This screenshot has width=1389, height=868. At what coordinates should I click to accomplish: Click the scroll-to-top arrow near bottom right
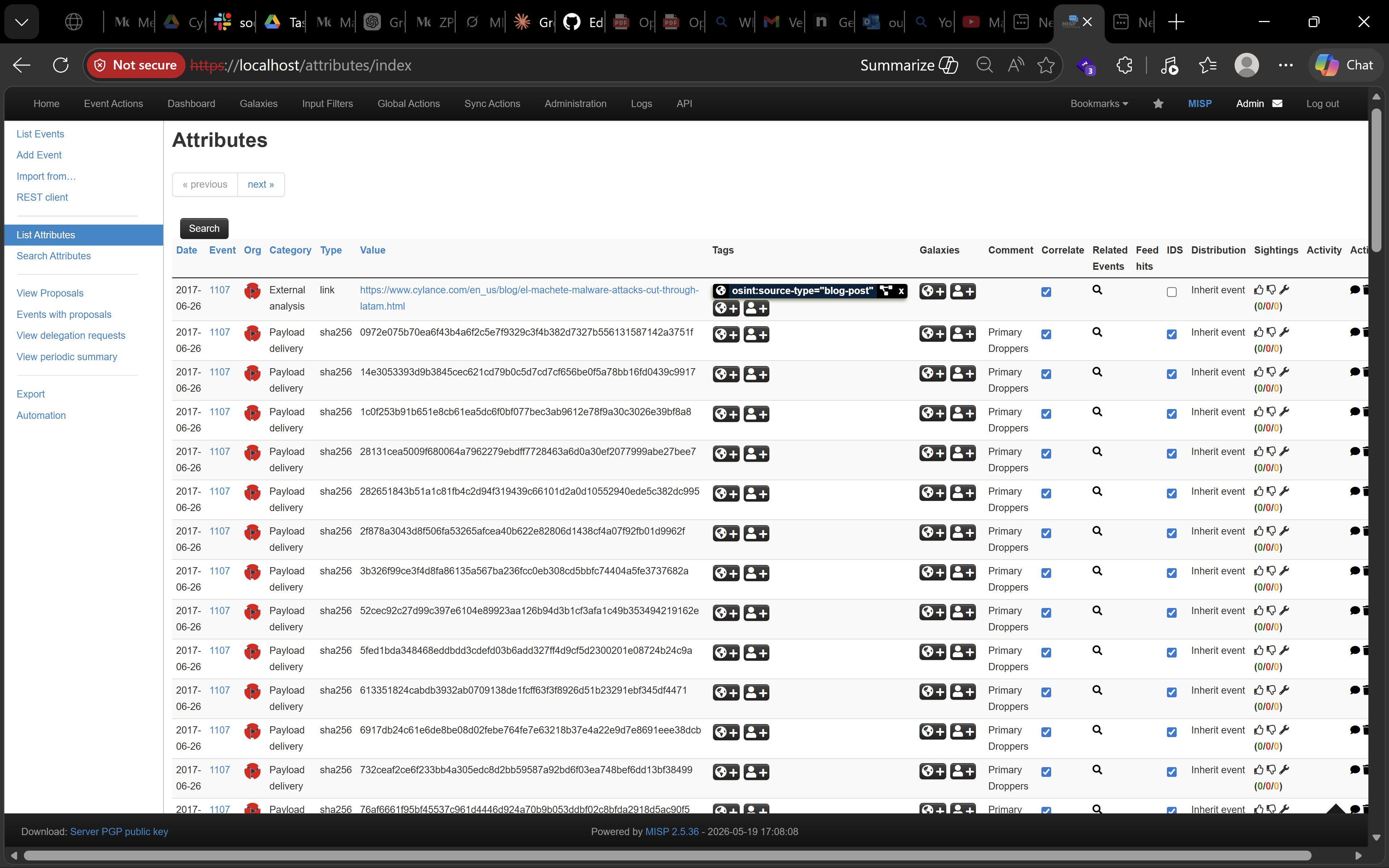pos(1336,808)
